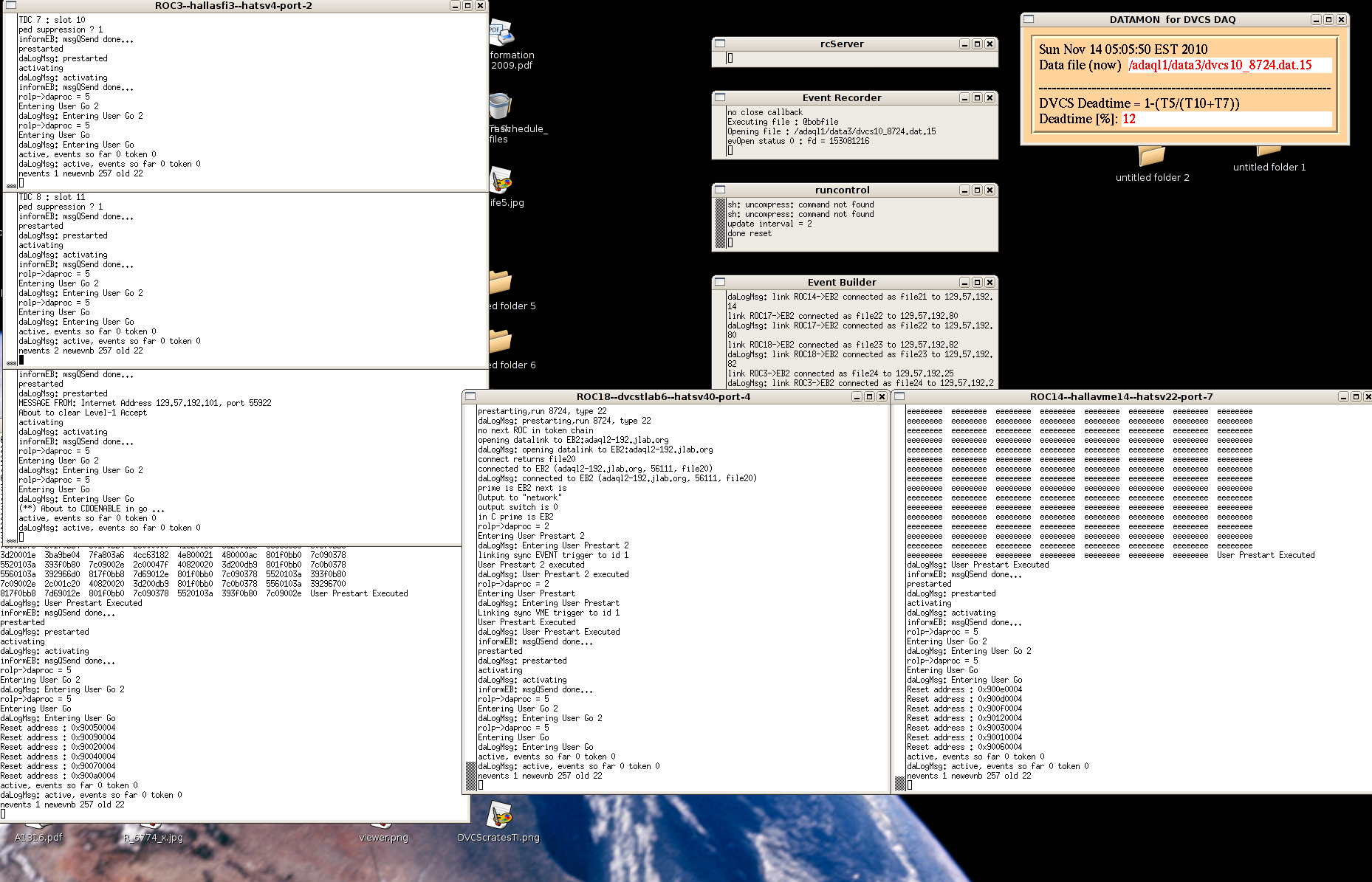Click 'update interval = 2' in runcontrol
The image size is (1372, 882).
(x=769, y=224)
